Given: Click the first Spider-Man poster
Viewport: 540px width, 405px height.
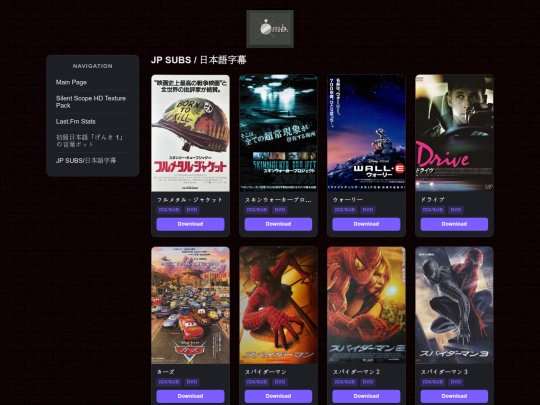Looking at the screenshot, I should point(278,305).
